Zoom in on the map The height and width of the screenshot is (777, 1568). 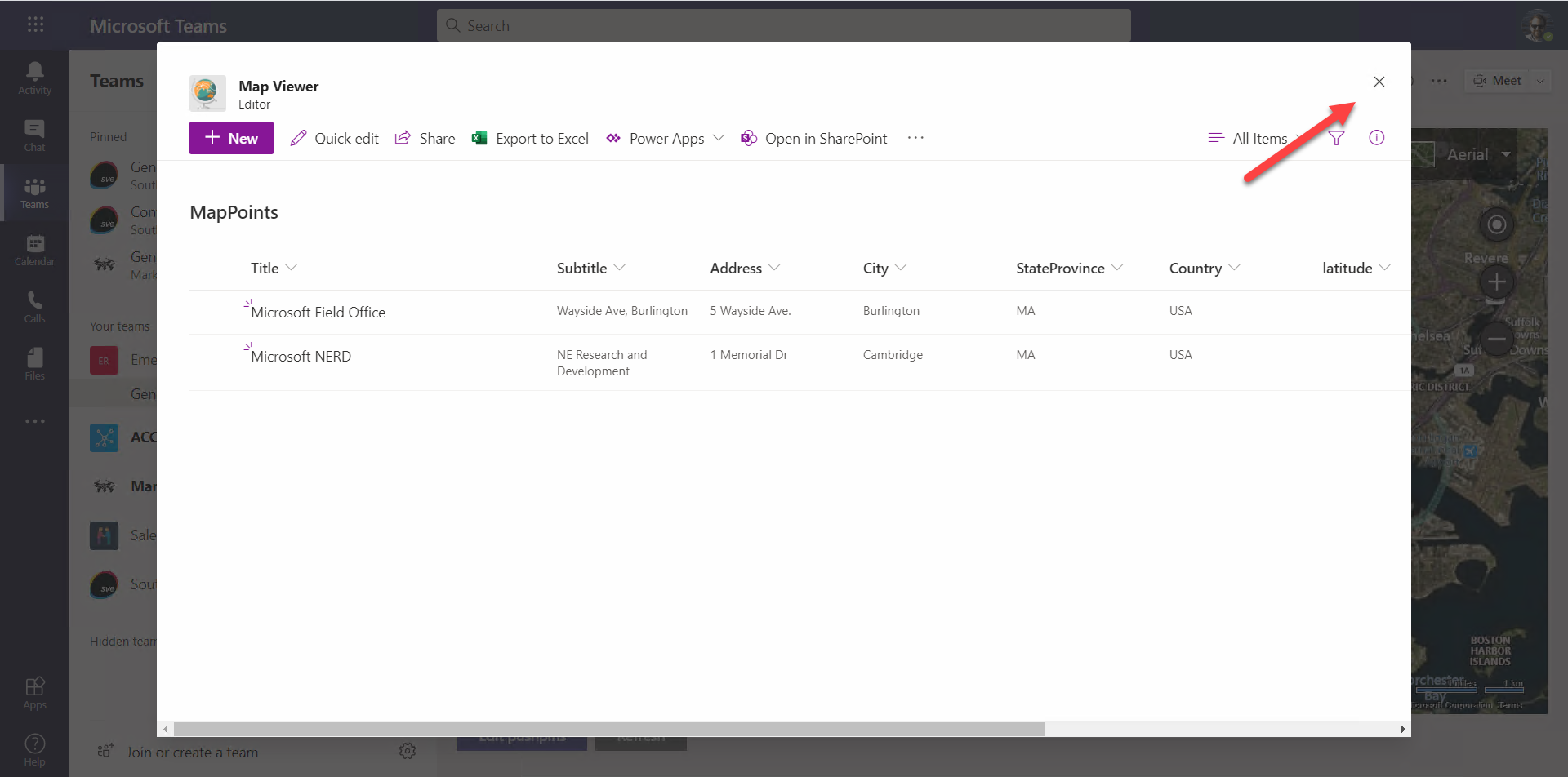click(x=1496, y=282)
